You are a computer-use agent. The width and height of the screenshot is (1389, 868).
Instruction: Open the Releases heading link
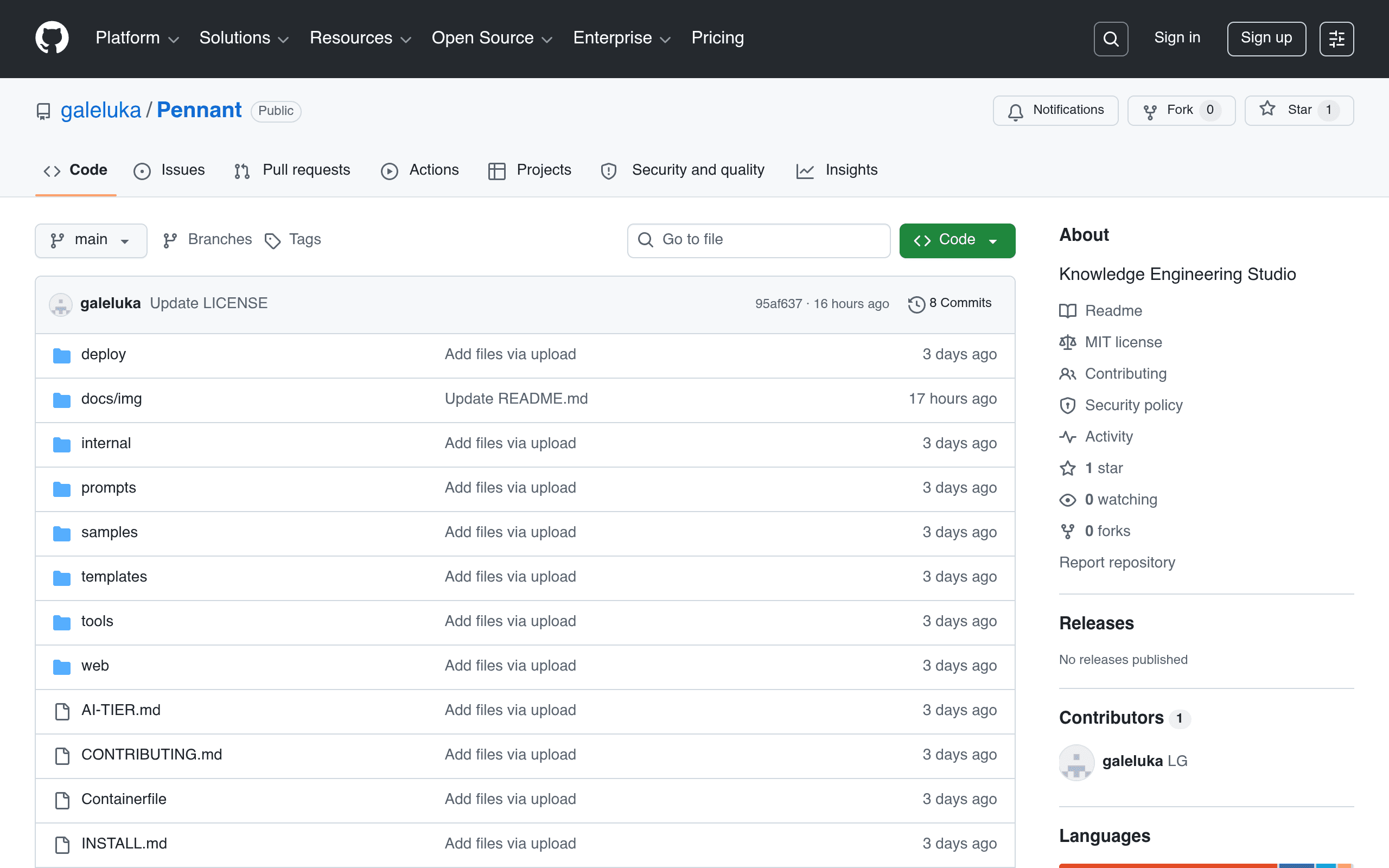click(1096, 623)
